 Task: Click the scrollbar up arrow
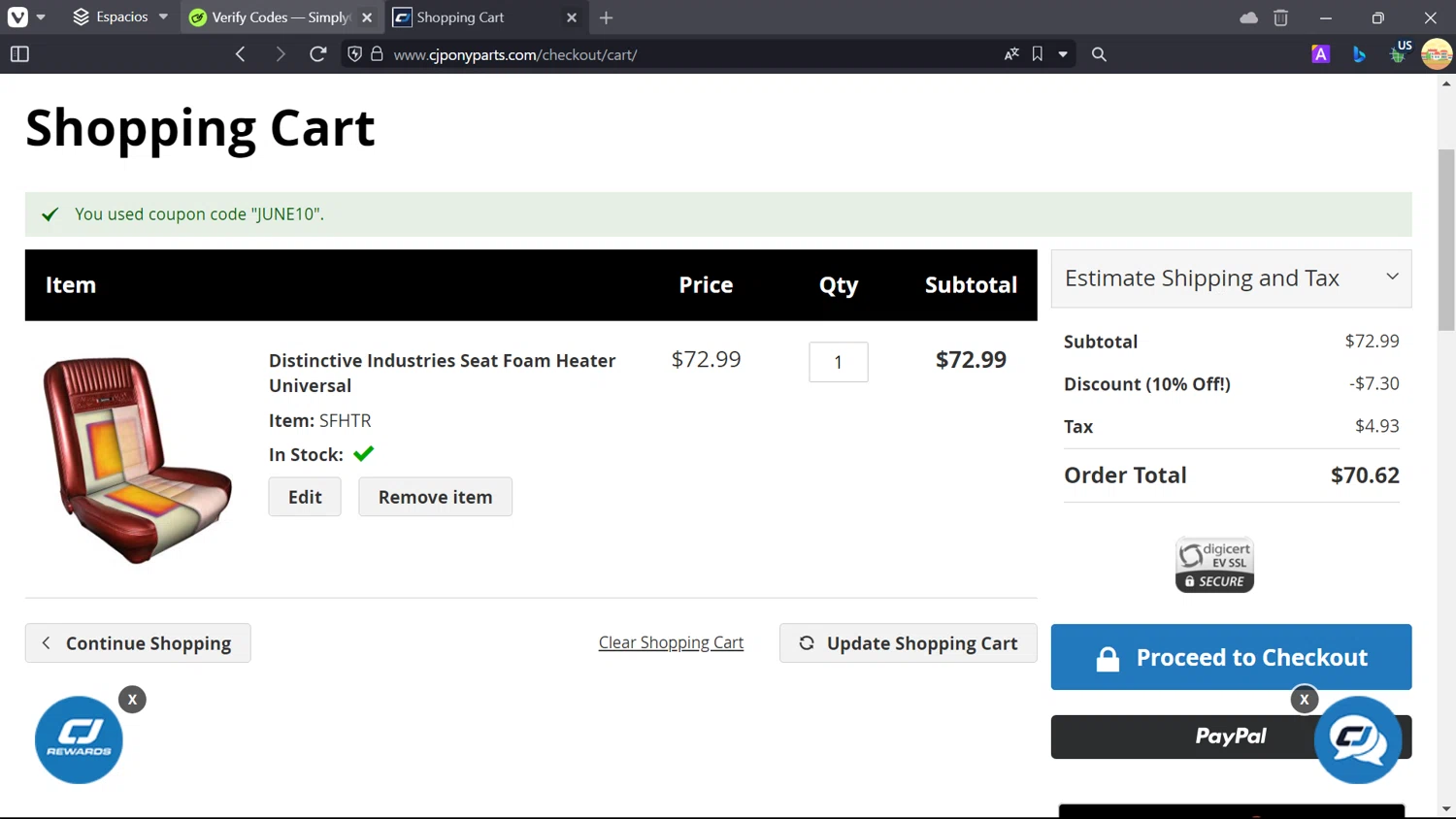point(1446,83)
